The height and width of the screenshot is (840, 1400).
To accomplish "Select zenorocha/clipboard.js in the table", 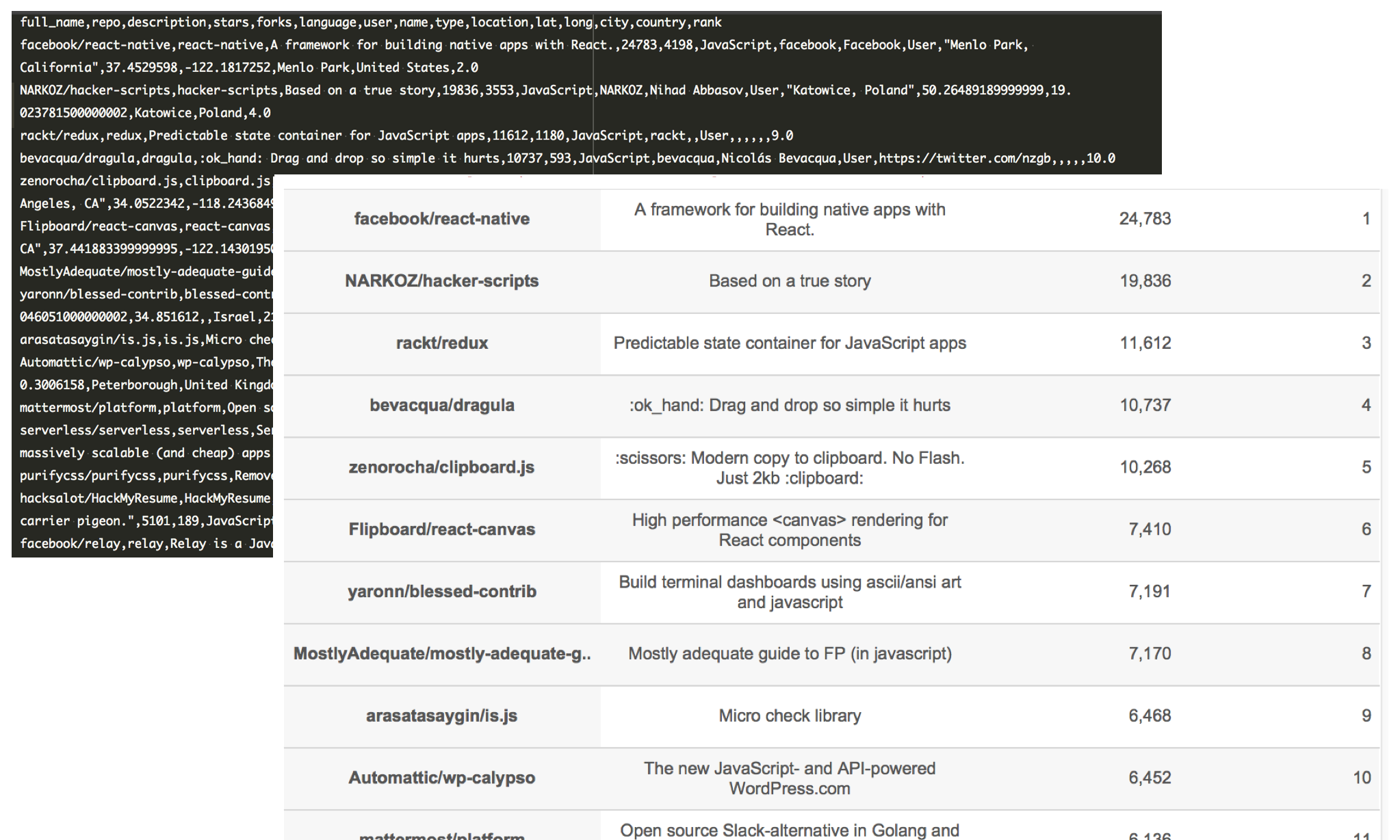I will click(x=441, y=468).
